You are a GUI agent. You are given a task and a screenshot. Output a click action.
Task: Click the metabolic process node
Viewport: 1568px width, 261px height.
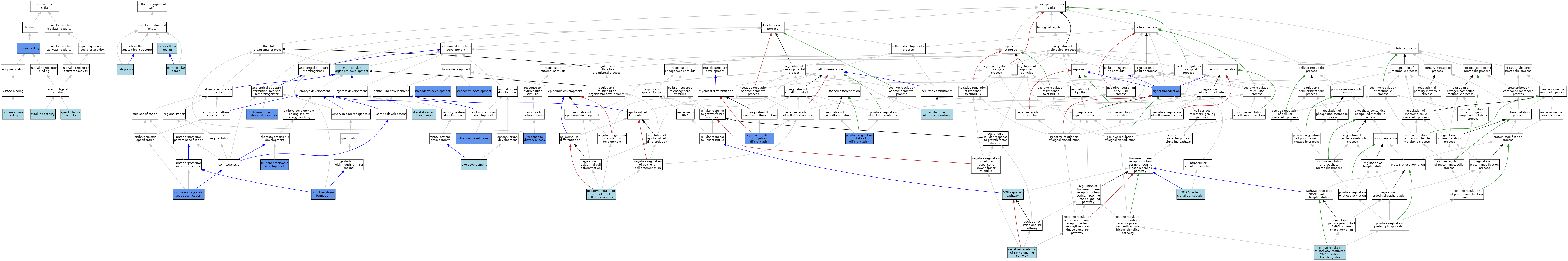point(1404,48)
